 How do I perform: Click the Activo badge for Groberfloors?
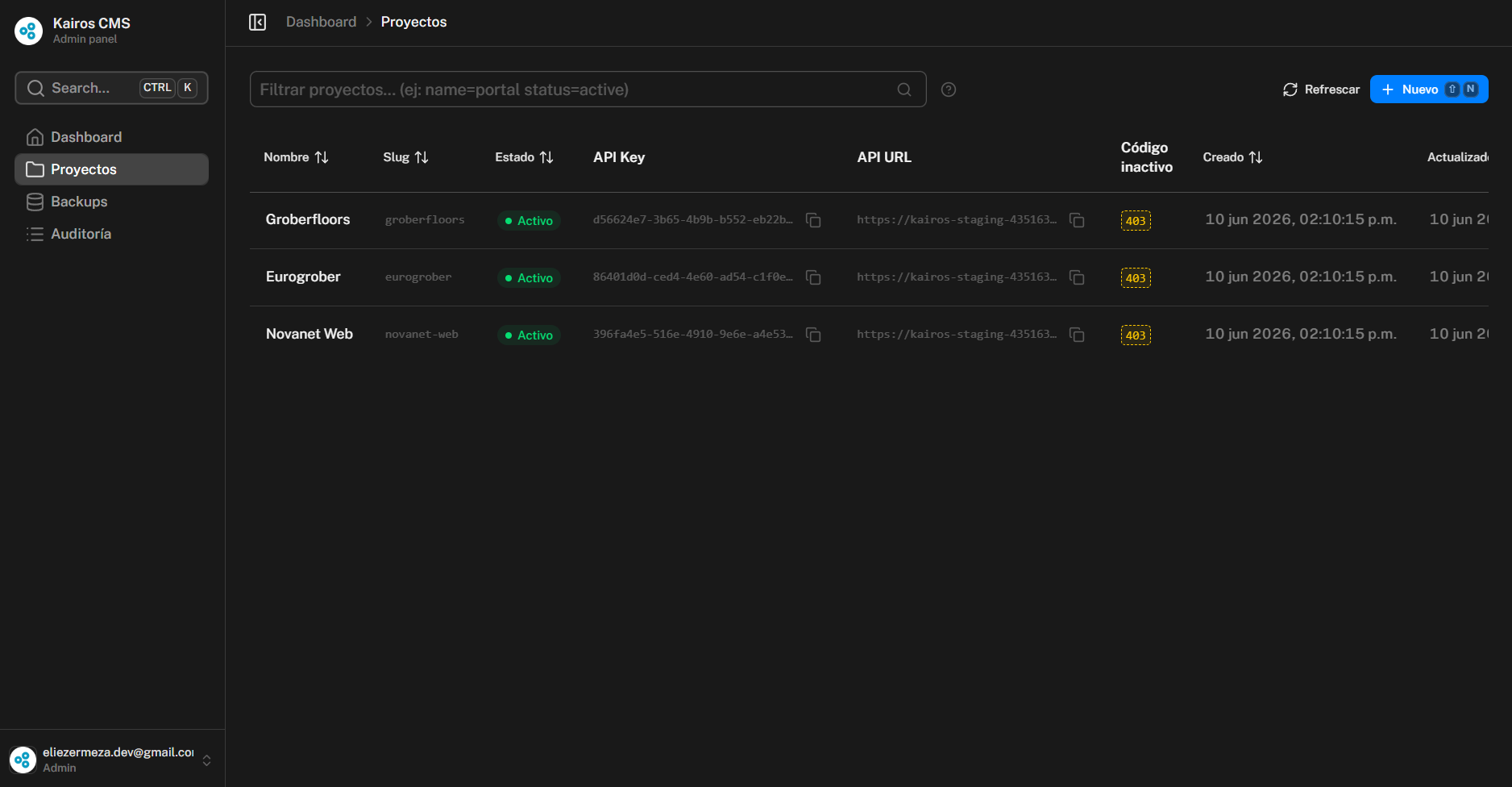(x=529, y=220)
